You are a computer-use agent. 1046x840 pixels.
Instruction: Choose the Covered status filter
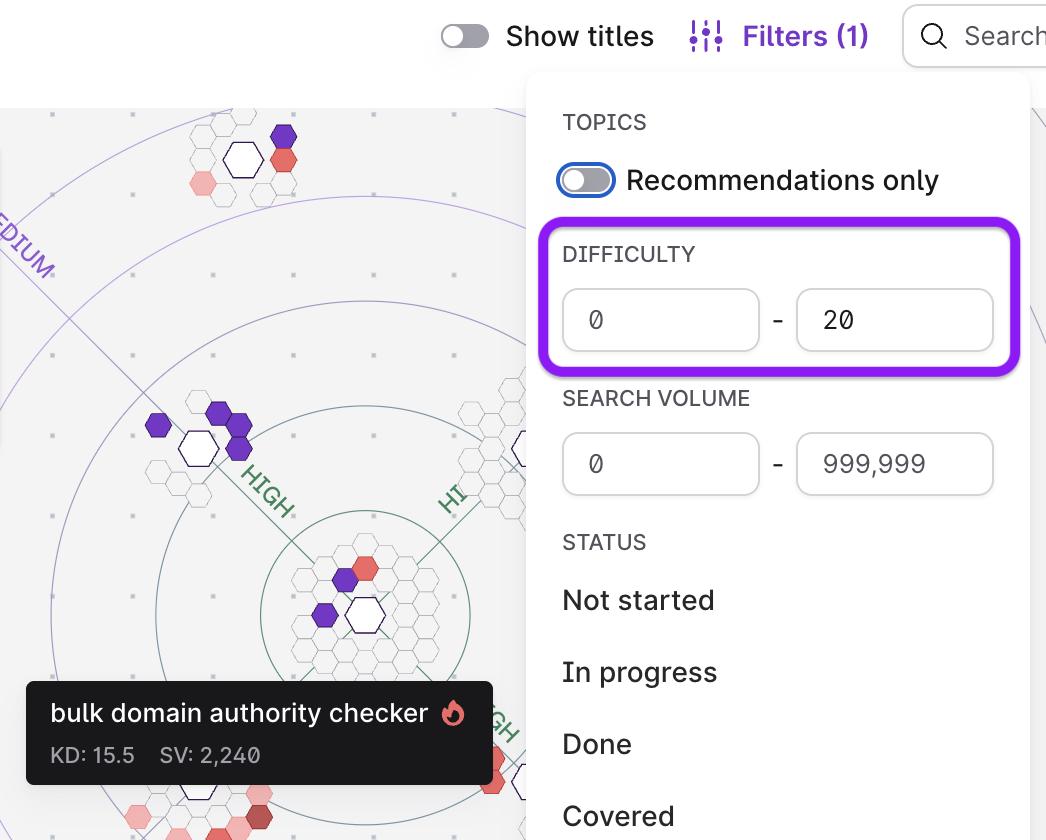[618, 816]
